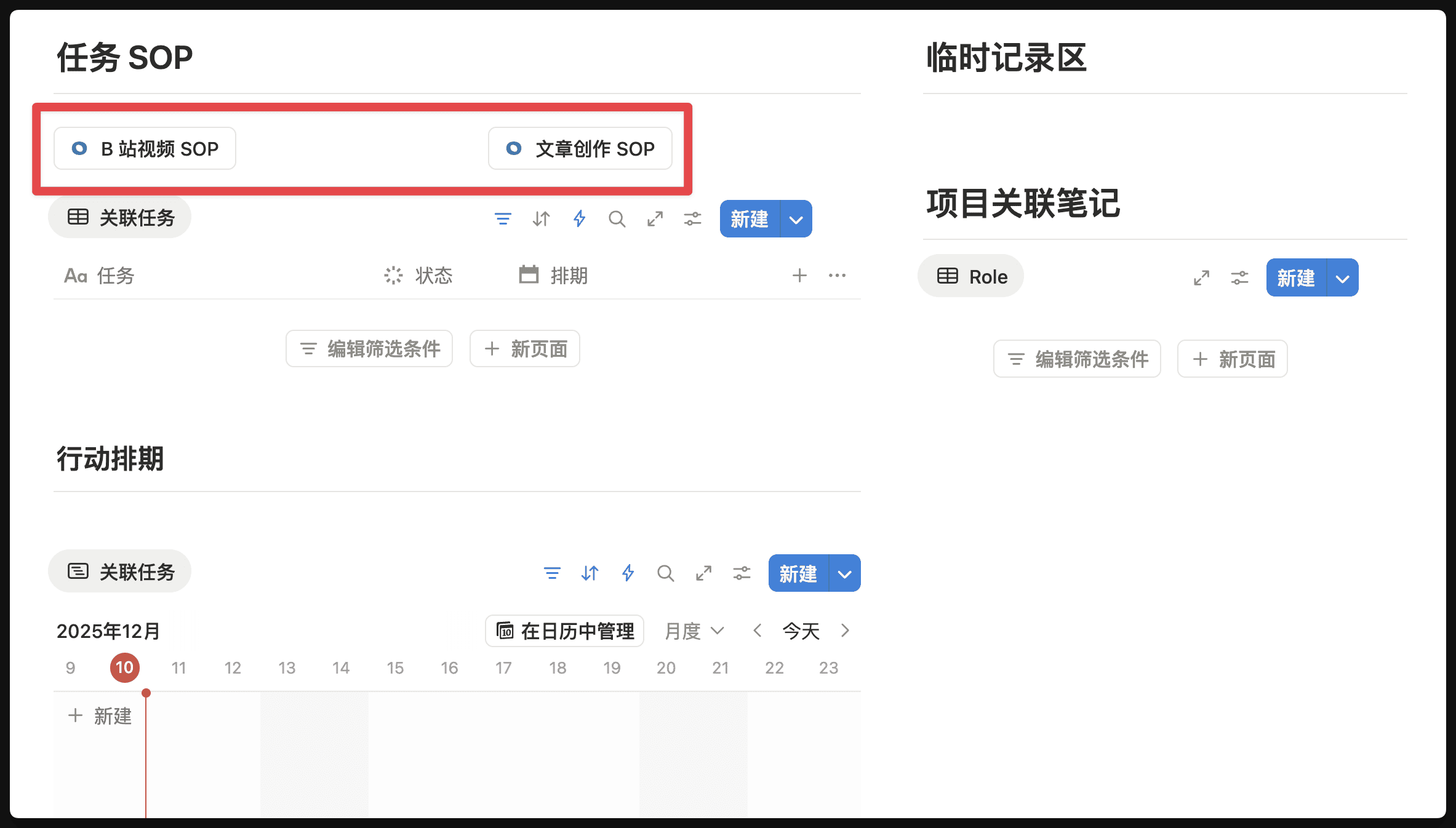
Task: Click 在日历中管理 button
Action: [565, 631]
